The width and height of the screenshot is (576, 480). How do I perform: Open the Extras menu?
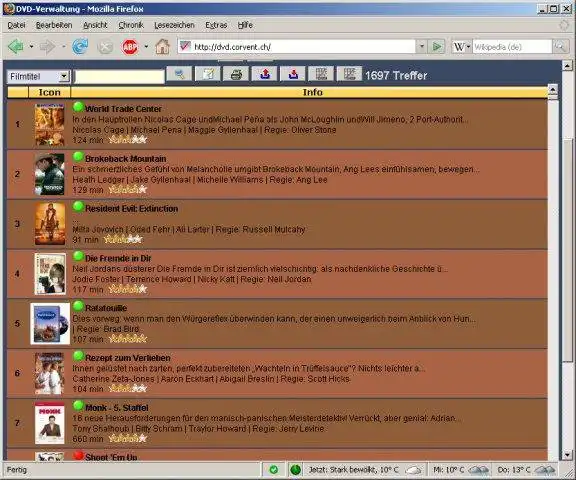point(216,25)
